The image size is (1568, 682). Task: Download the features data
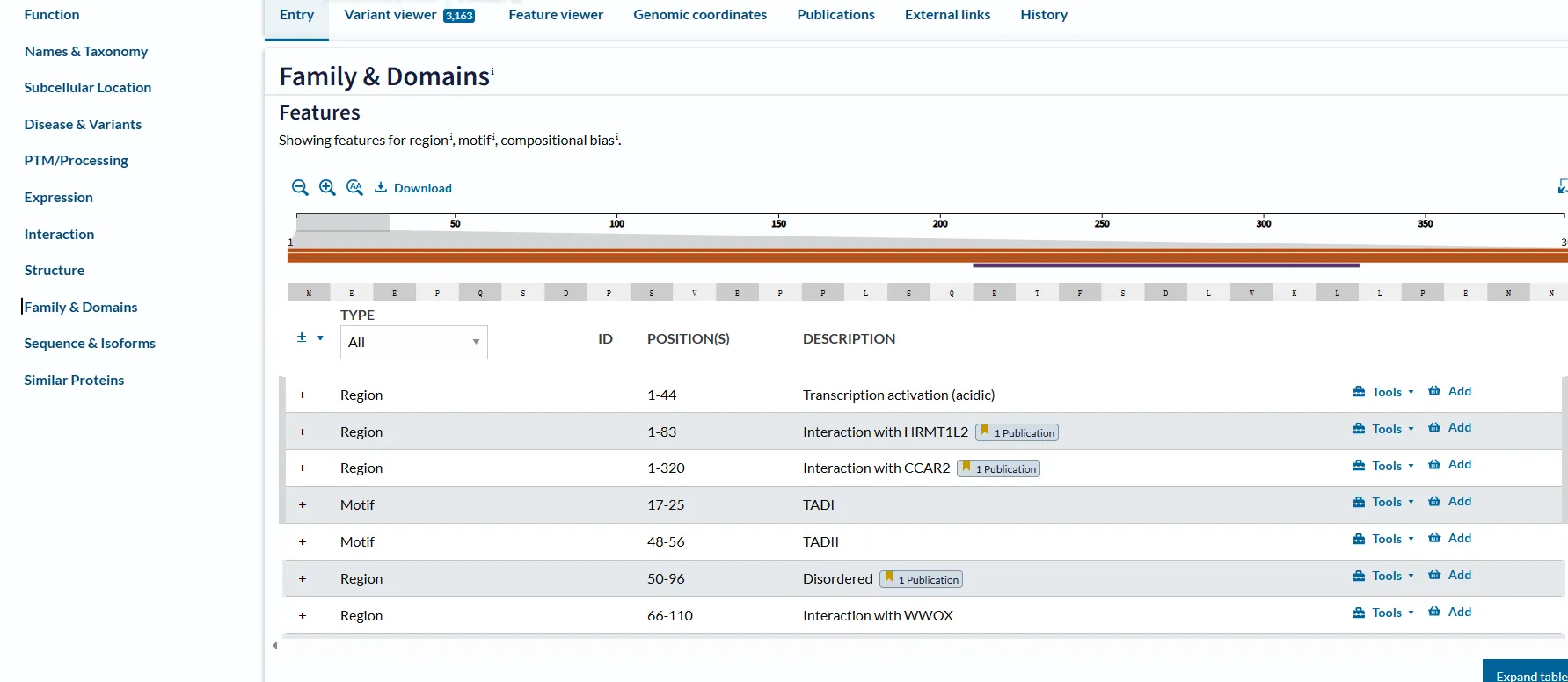(413, 188)
